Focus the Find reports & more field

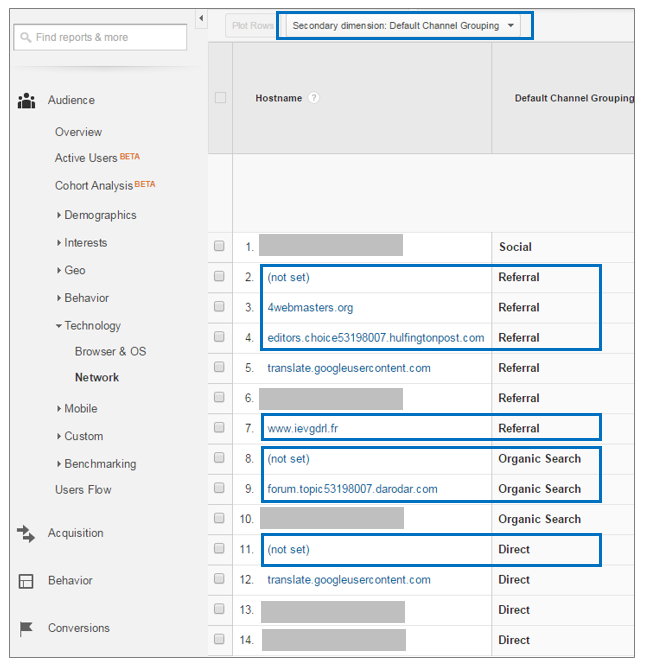coord(100,37)
